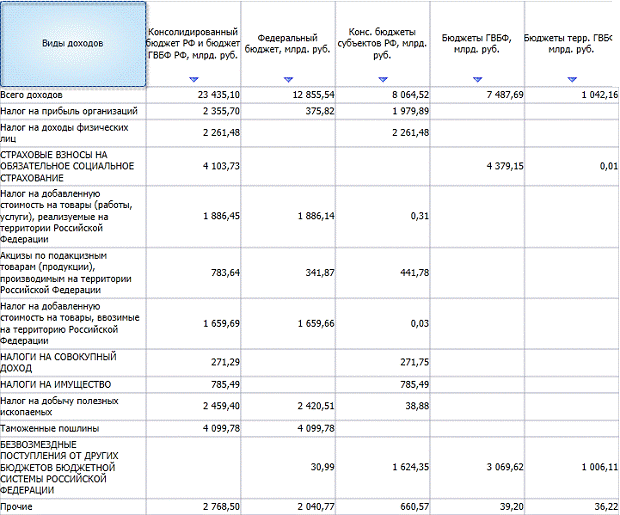Select the СТРАХОВЫЕ ВЗНОСЫ НА ОБЯЗАТЕЛЬНОЕ СОЦИАЛЬНОЕ СТРАХОВАНИЕ row
This screenshot has width=620, height=515.
(x=67, y=166)
